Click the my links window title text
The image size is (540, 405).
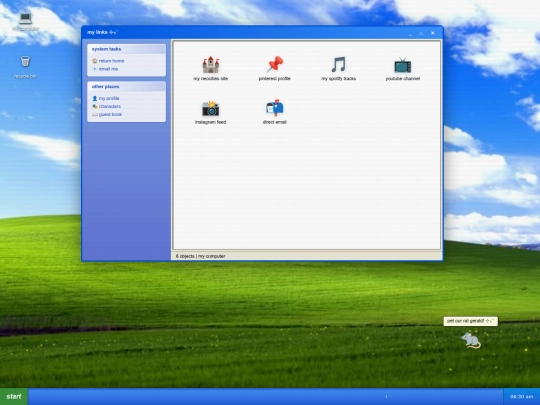coord(102,32)
